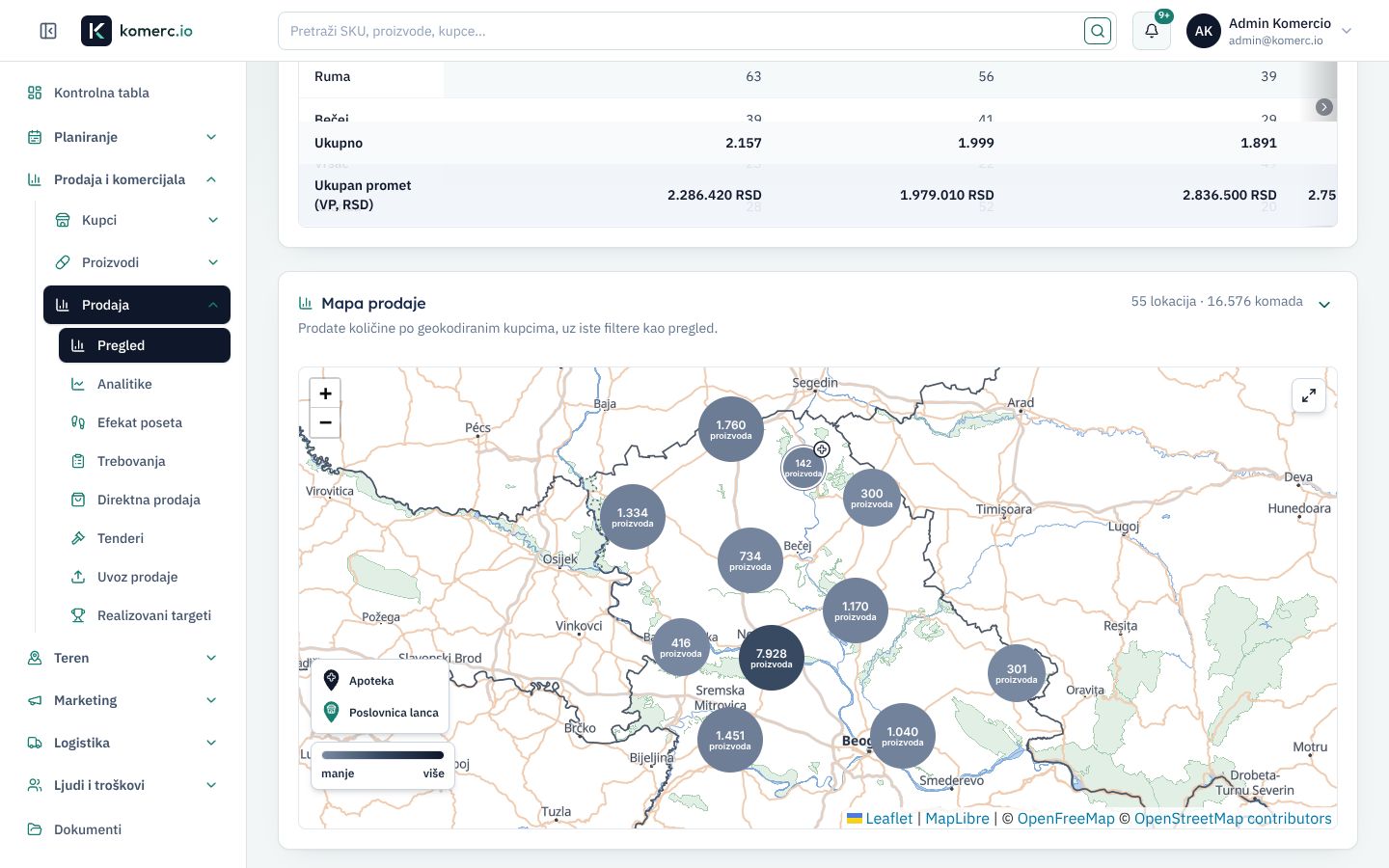Click the search magnifier icon
Viewport: 1389px width, 868px height.
tap(1098, 31)
